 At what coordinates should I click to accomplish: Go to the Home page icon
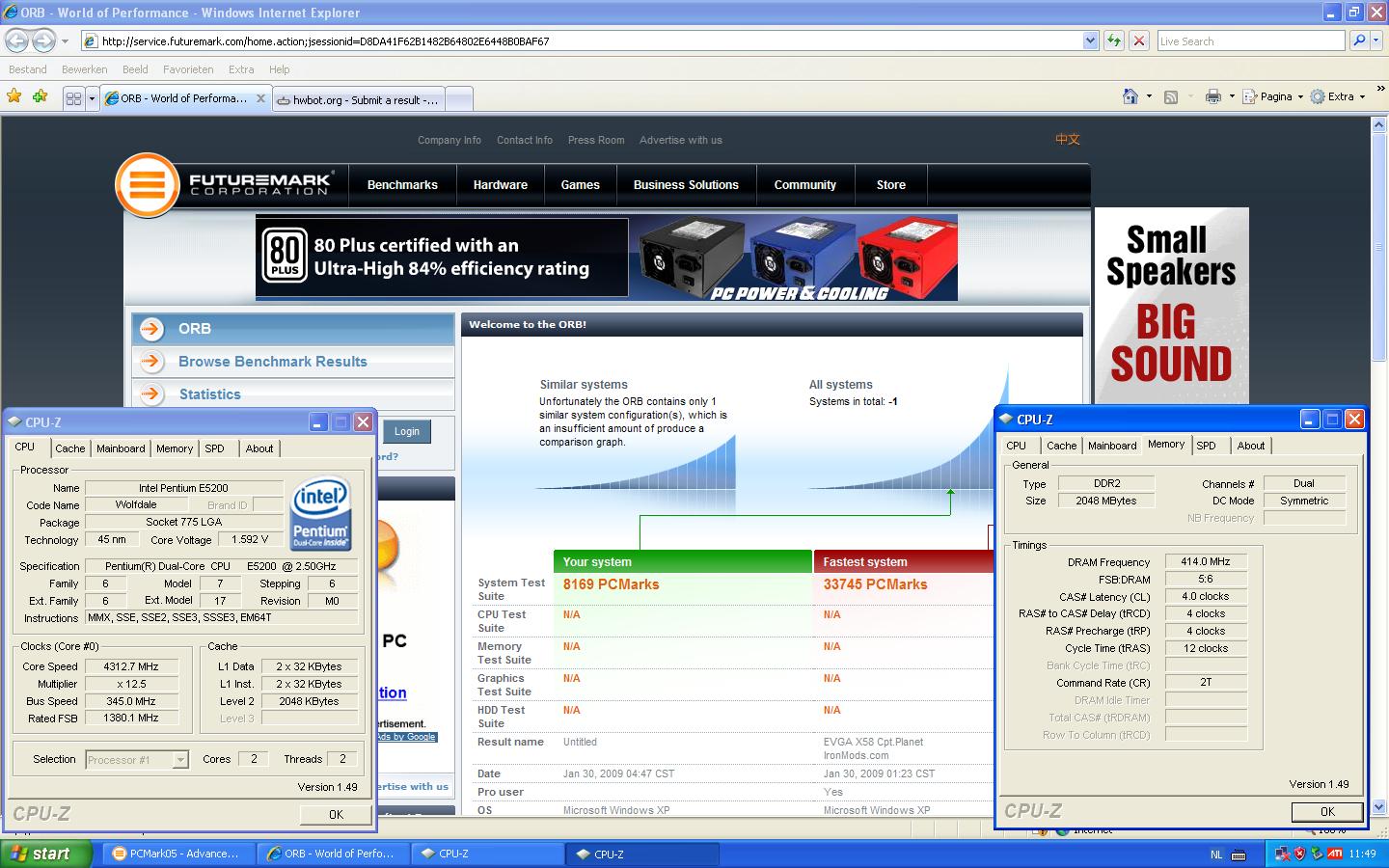[x=1130, y=96]
